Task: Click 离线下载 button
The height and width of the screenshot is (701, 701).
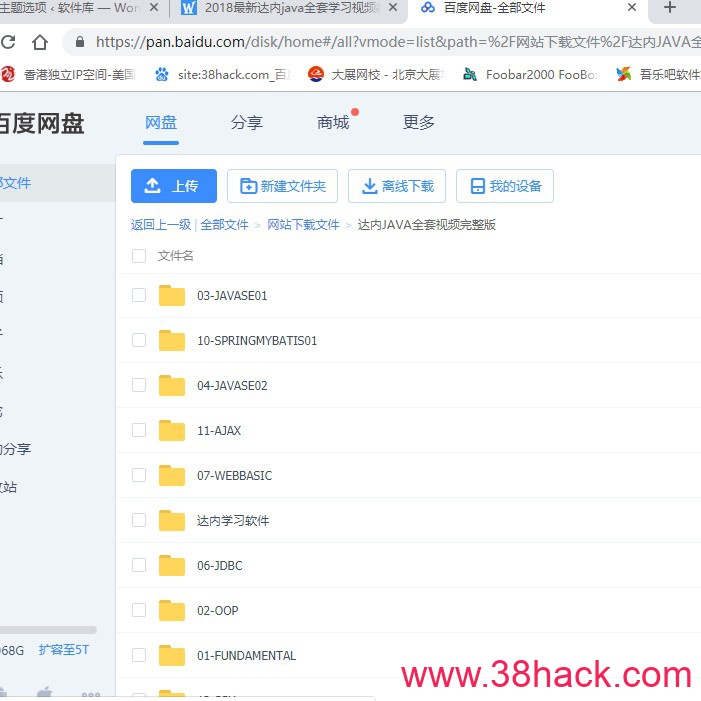Action: [397, 186]
